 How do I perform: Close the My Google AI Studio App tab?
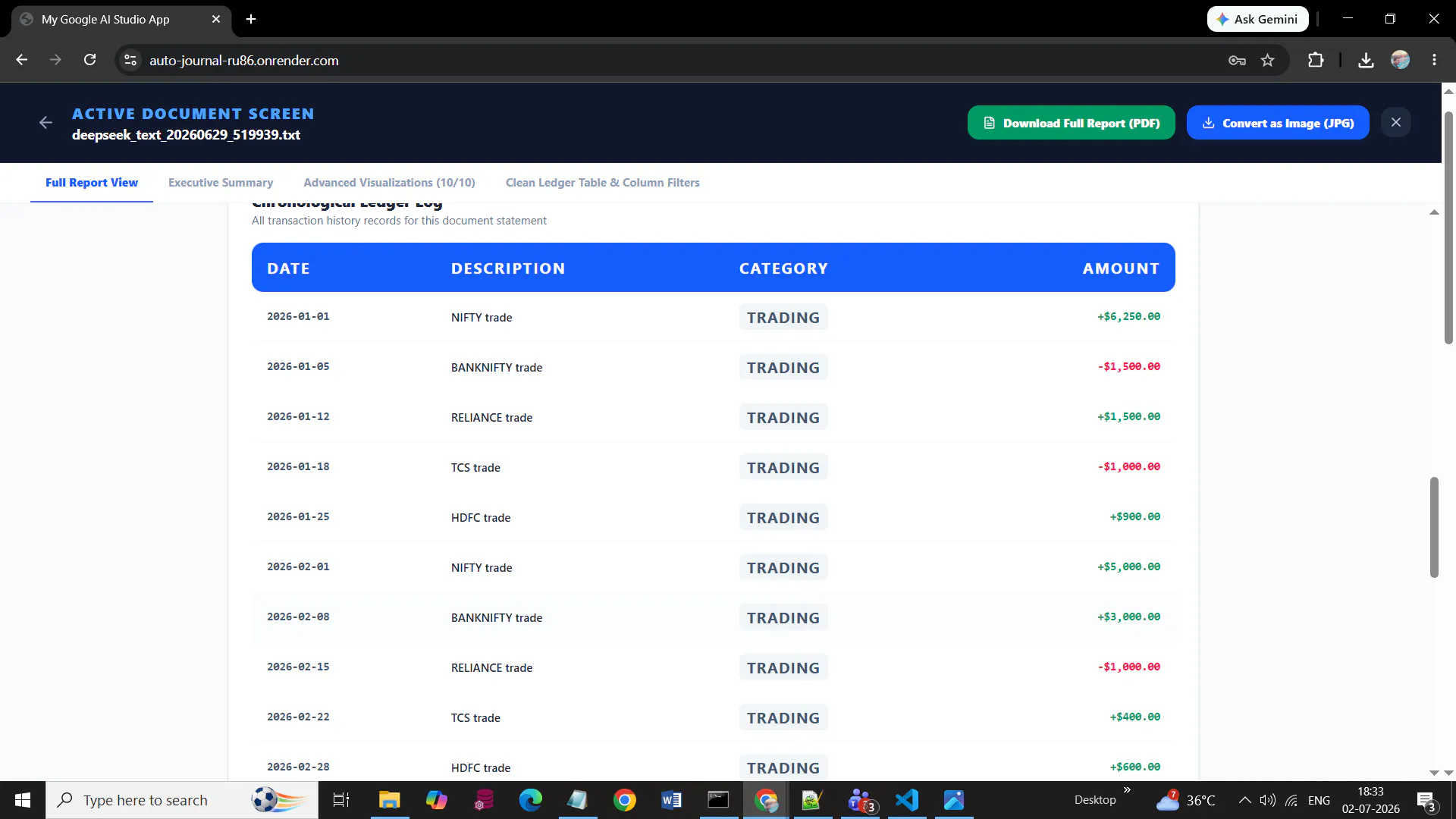click(x=216, y=19)
